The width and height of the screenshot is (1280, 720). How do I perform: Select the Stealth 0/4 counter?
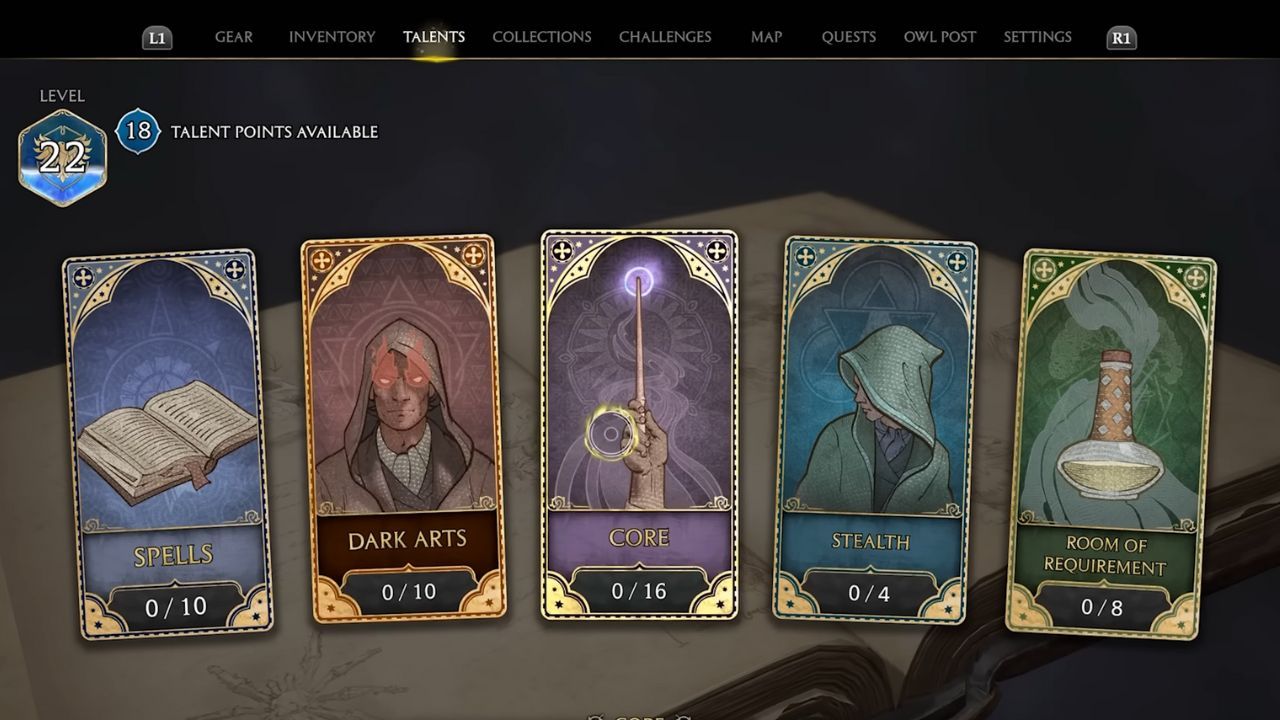tap(868, 593)
